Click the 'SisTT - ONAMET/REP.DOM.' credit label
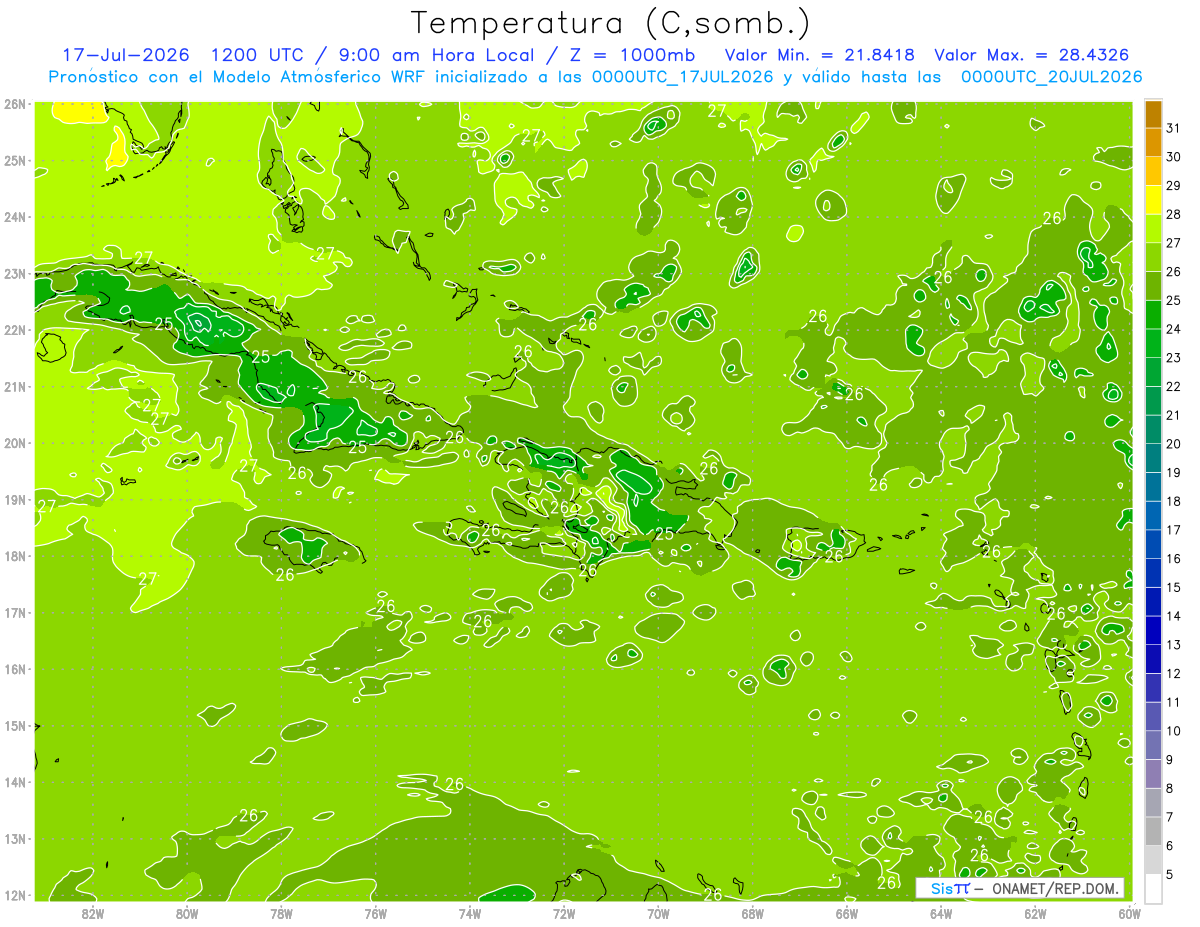1200x927 pixels. [1022, 888]
